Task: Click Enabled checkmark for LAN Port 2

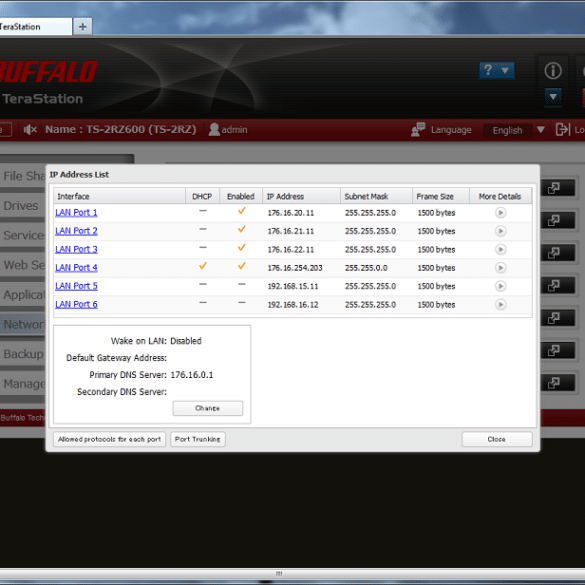Action: click(x=242, y=229)
